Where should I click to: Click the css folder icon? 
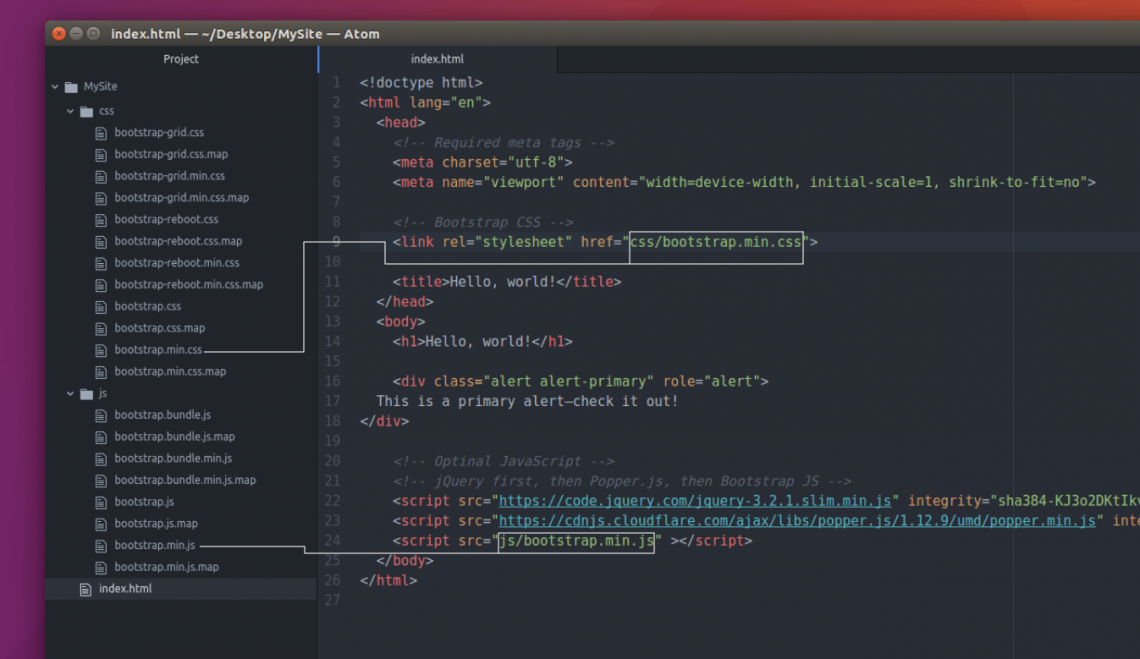click(87, 111)
